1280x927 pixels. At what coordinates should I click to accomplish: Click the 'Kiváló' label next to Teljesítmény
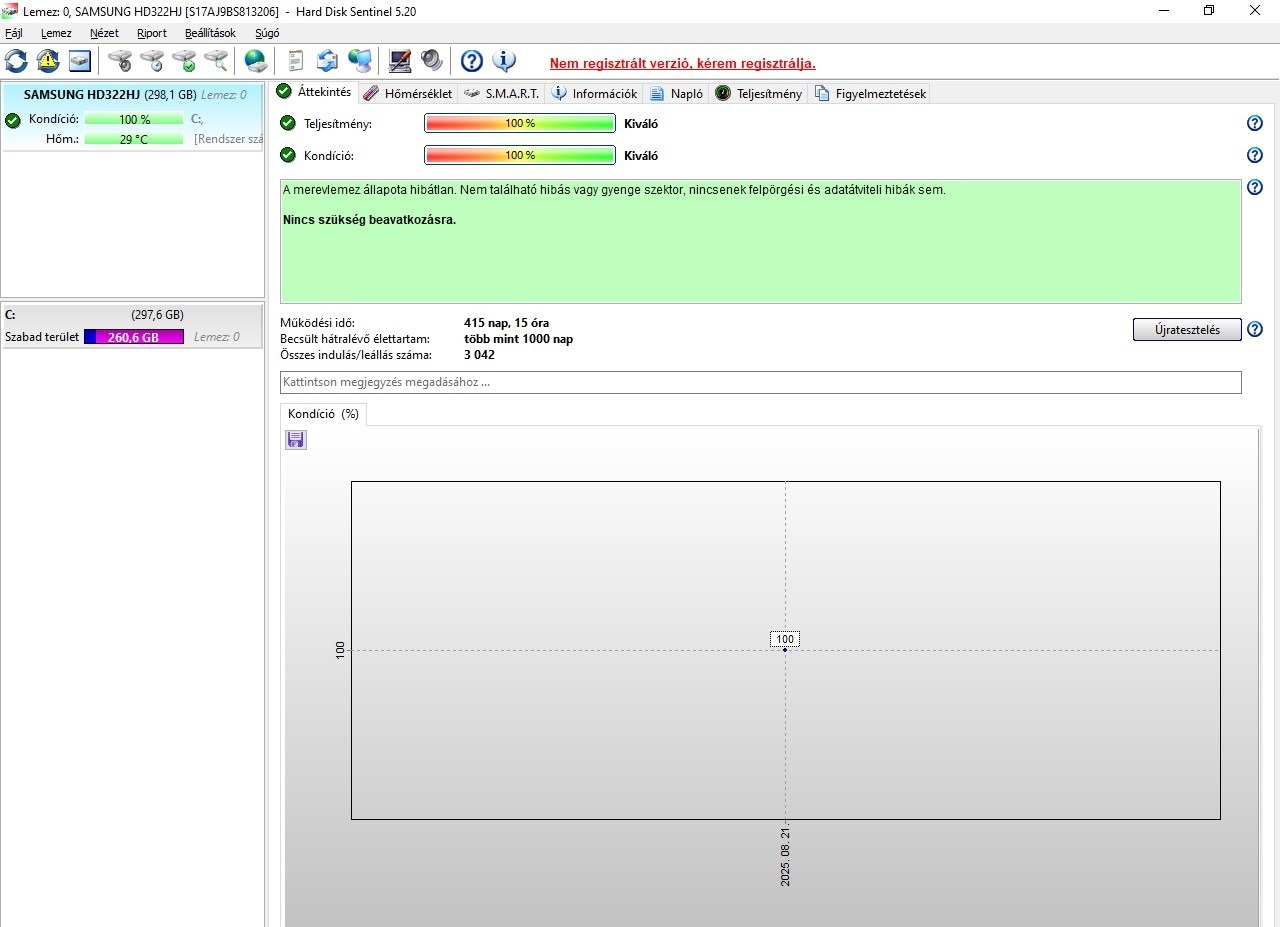pyautogui.click(x=641, y=124)
